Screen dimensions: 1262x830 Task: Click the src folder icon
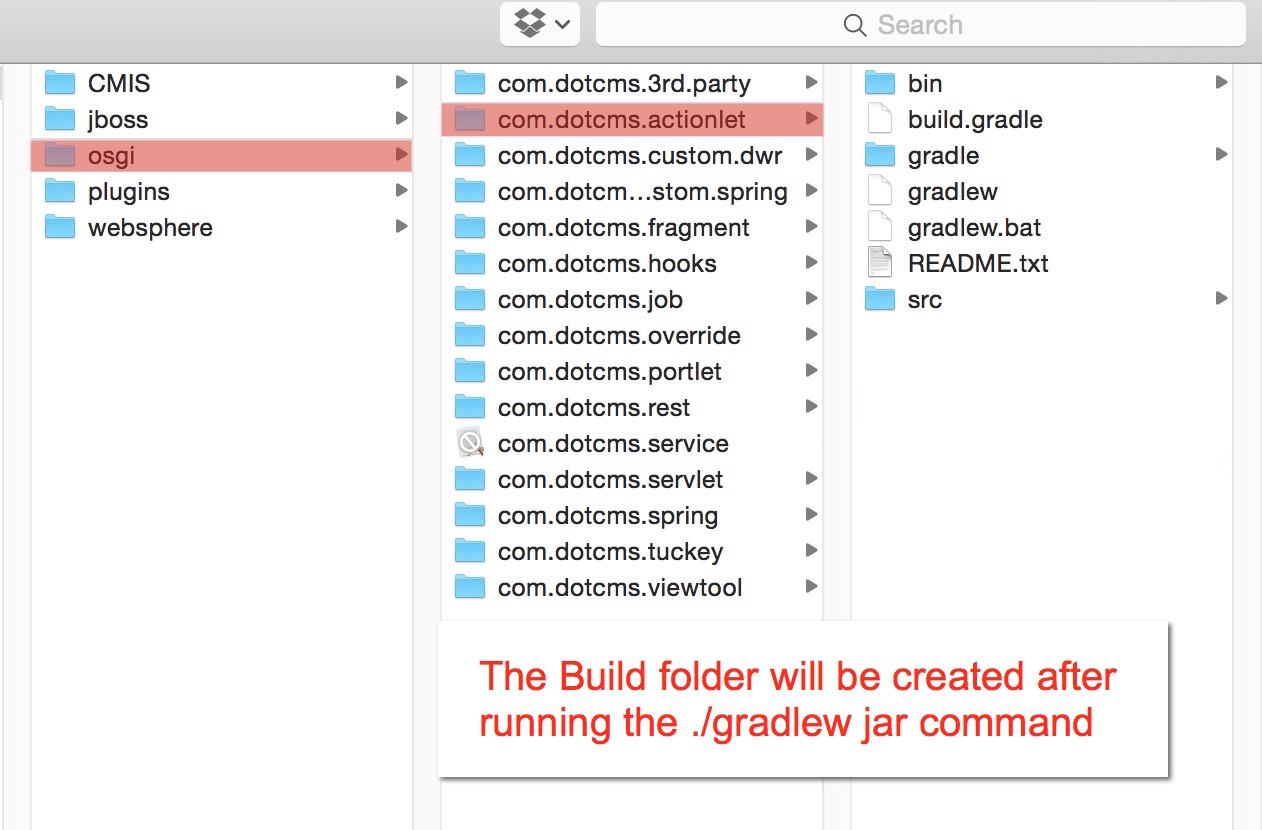[x=880, y=300]
